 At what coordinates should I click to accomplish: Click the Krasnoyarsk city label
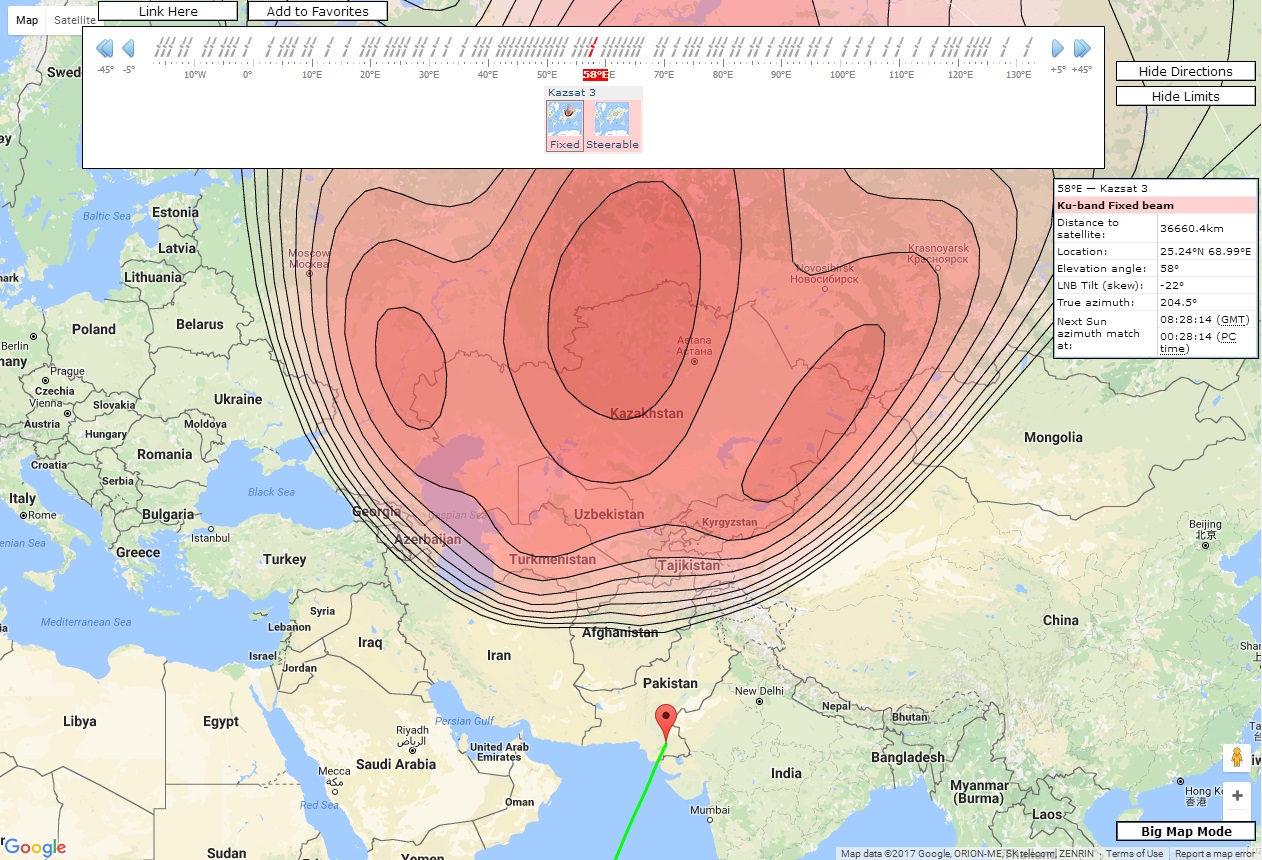(x=938, y=253)
